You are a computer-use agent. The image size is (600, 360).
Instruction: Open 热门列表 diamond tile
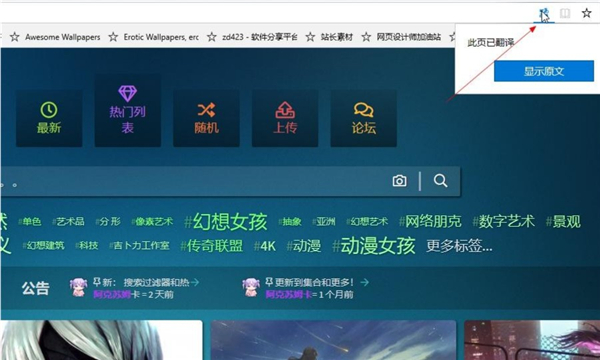[128, 110]
